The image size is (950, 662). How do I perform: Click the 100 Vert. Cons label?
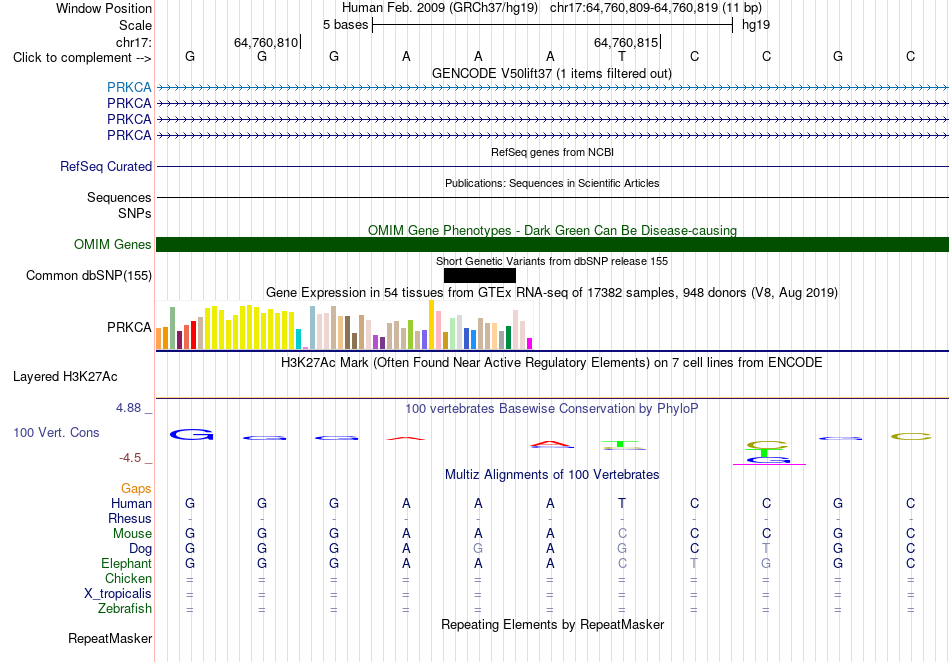pyautogui.click(x=56, y=432)
